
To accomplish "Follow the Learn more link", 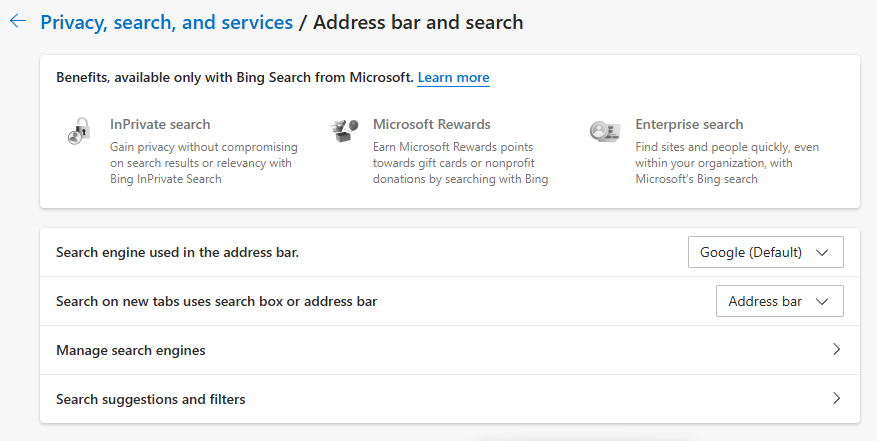I will tap(454, 77).
